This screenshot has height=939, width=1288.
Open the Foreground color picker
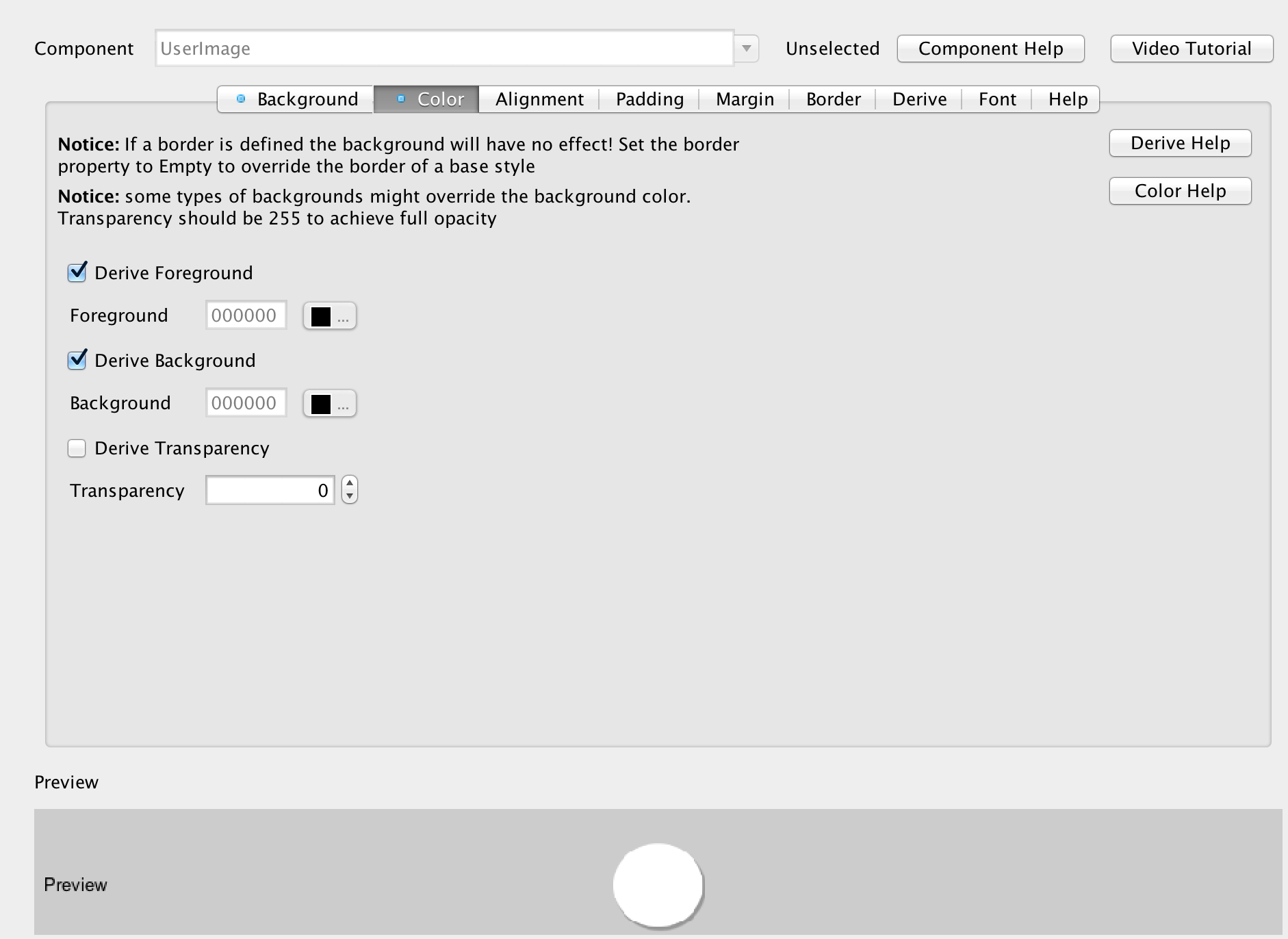coord(344,316)
